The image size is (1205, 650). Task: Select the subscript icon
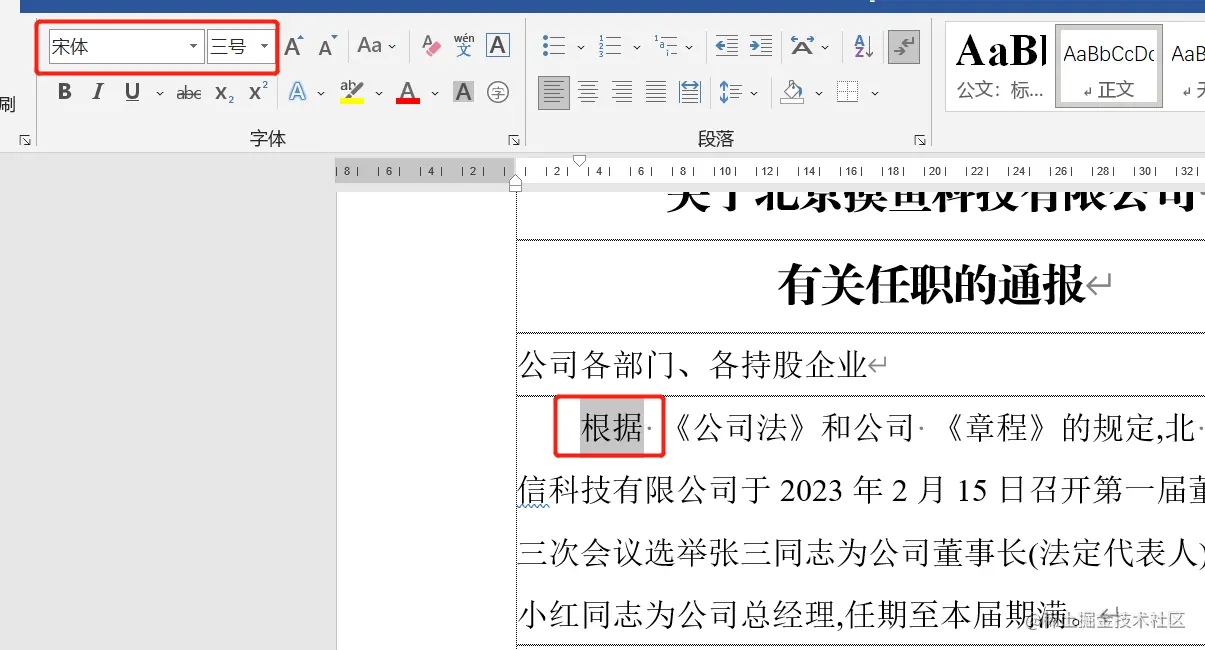222,92
